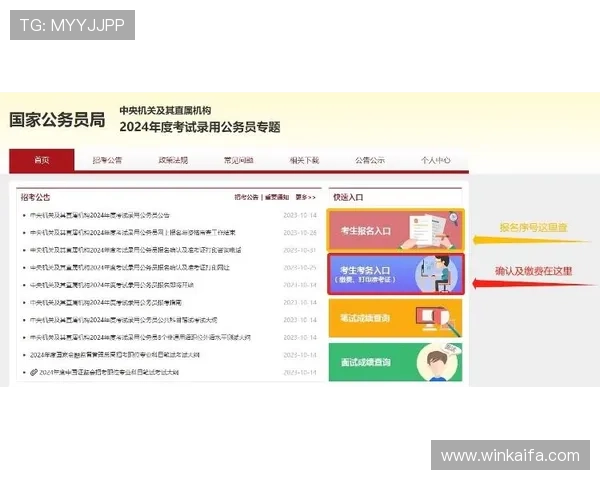Image resolution: width=600 pixels, height=480 pixels.
Task: Open the 笔试成绩查询 written score query
Action: [x=395, y=318]
